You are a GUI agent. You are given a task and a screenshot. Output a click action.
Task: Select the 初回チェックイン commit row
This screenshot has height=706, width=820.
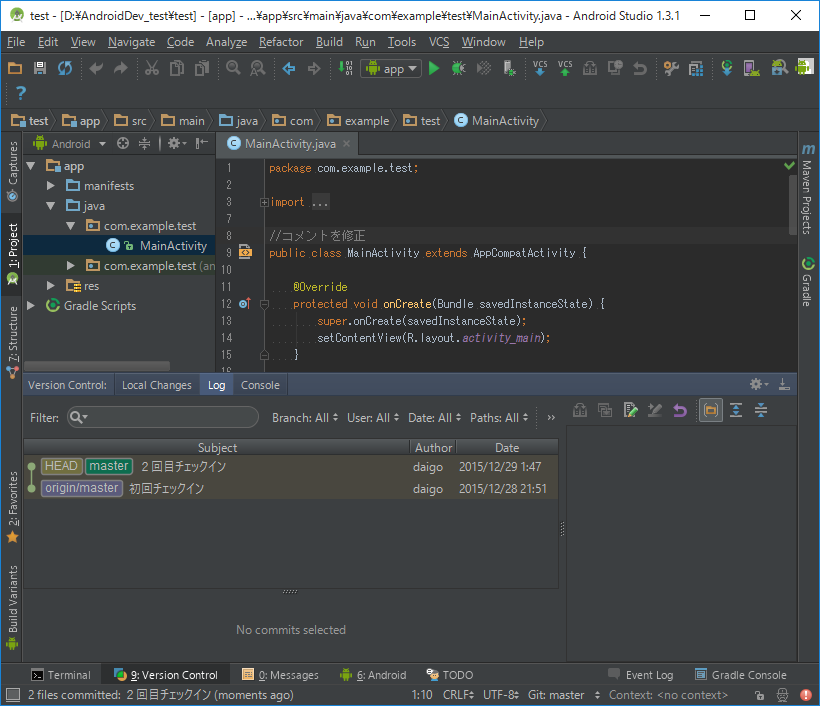coord(291,488)
